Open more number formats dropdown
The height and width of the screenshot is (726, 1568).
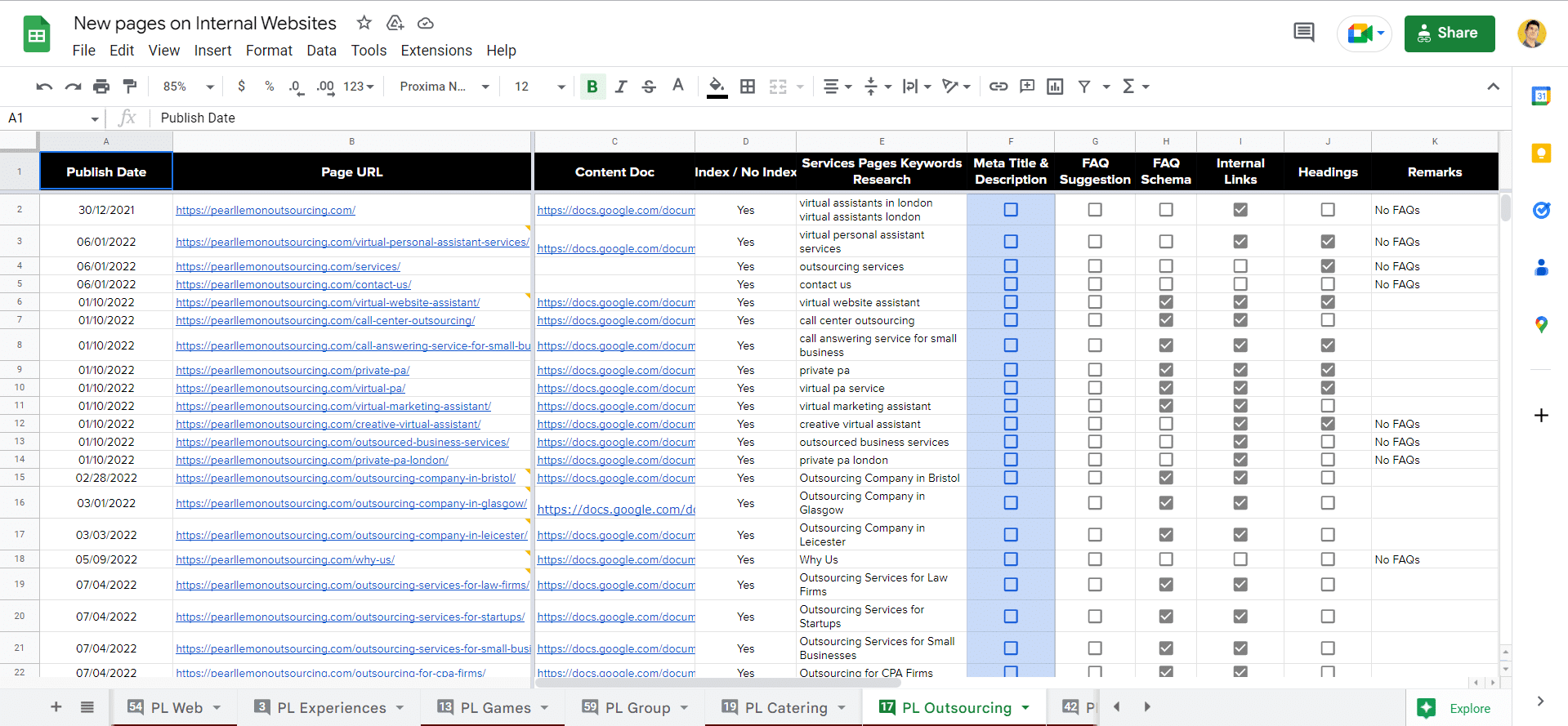[359, 87]
